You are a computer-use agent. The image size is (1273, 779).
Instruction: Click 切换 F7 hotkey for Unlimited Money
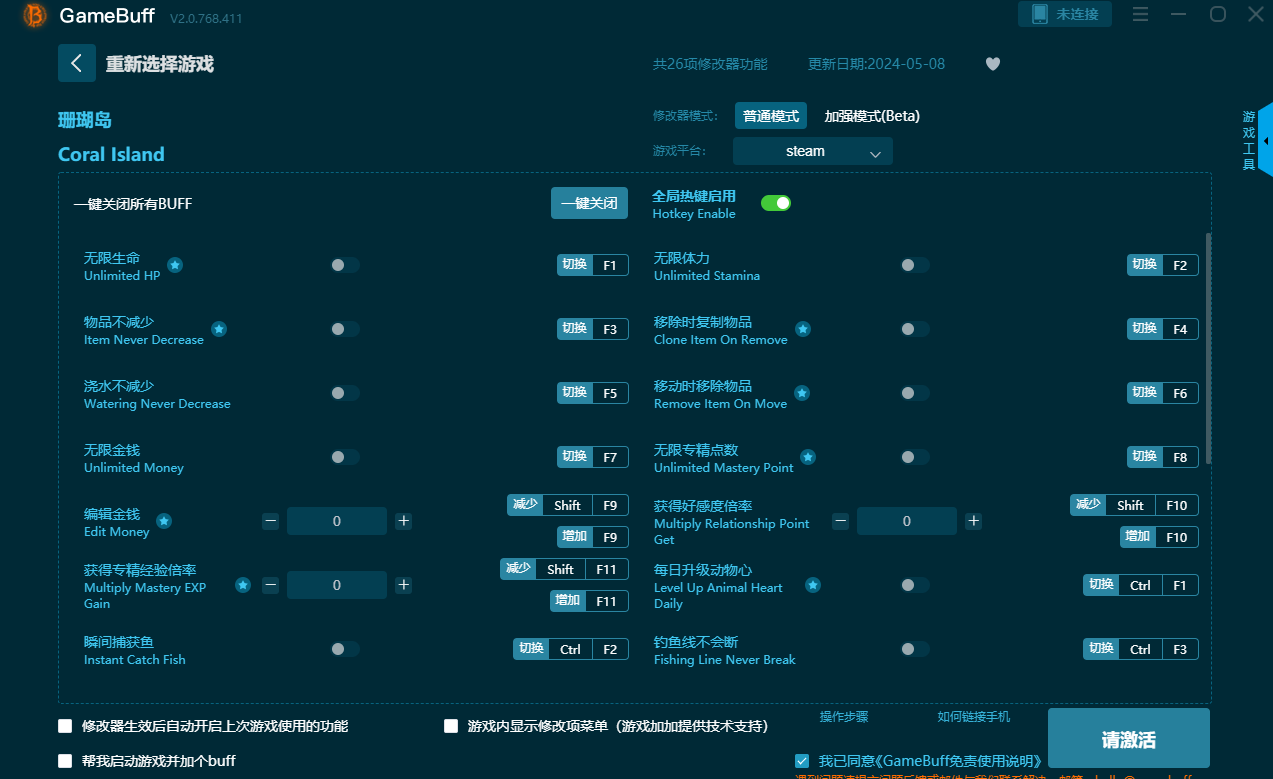click(x=593, y=457)
